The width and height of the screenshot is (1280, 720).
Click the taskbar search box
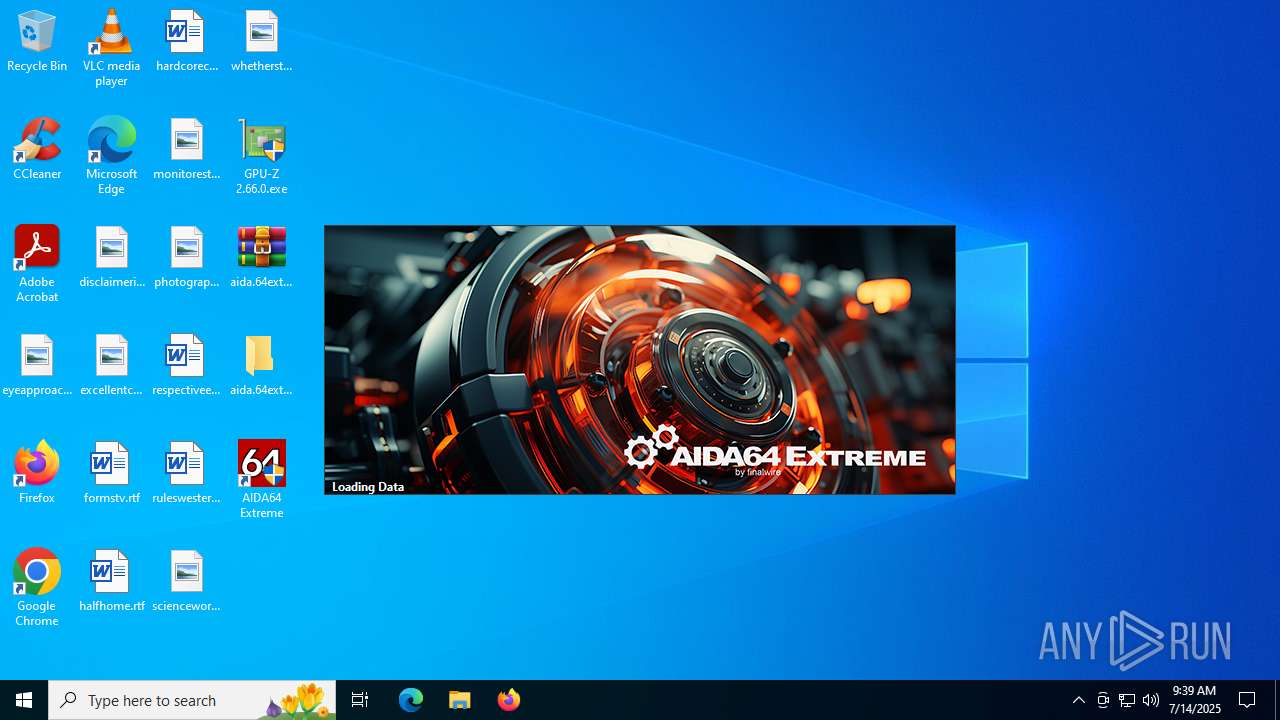click(192, 700)
